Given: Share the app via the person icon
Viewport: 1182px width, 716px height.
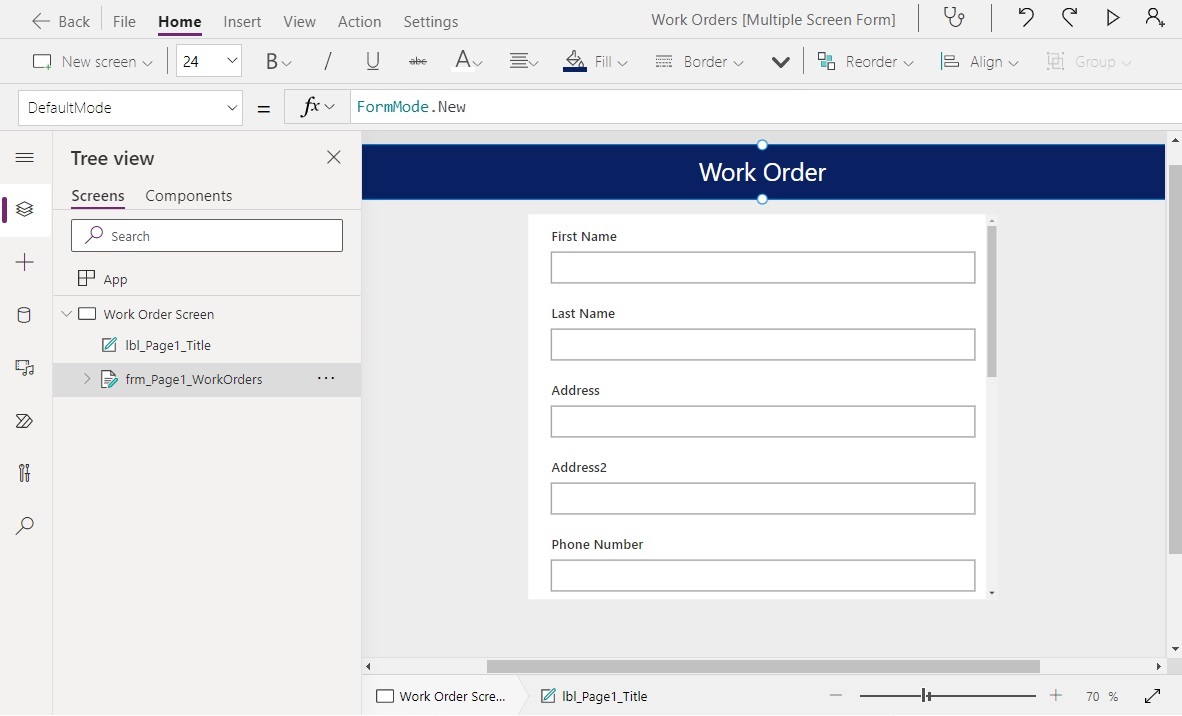Looking at the screenshot, I should point(1155,18).
